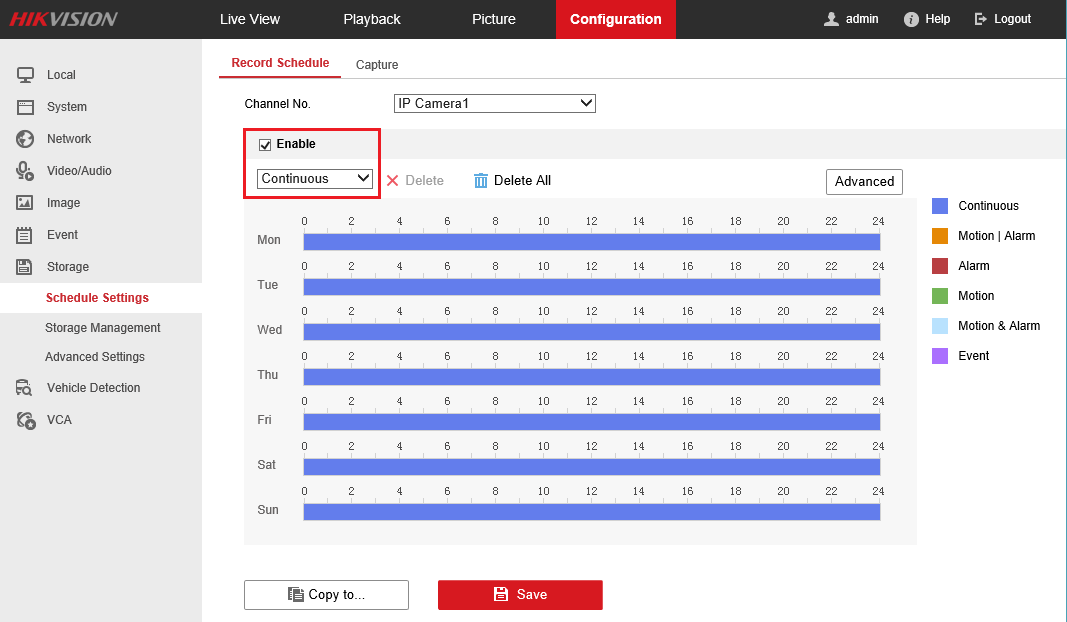Image resolution: width=1067 pixels, height=622 pixels.
Task: Click the 'admin' username text
Action: point(862,19)
